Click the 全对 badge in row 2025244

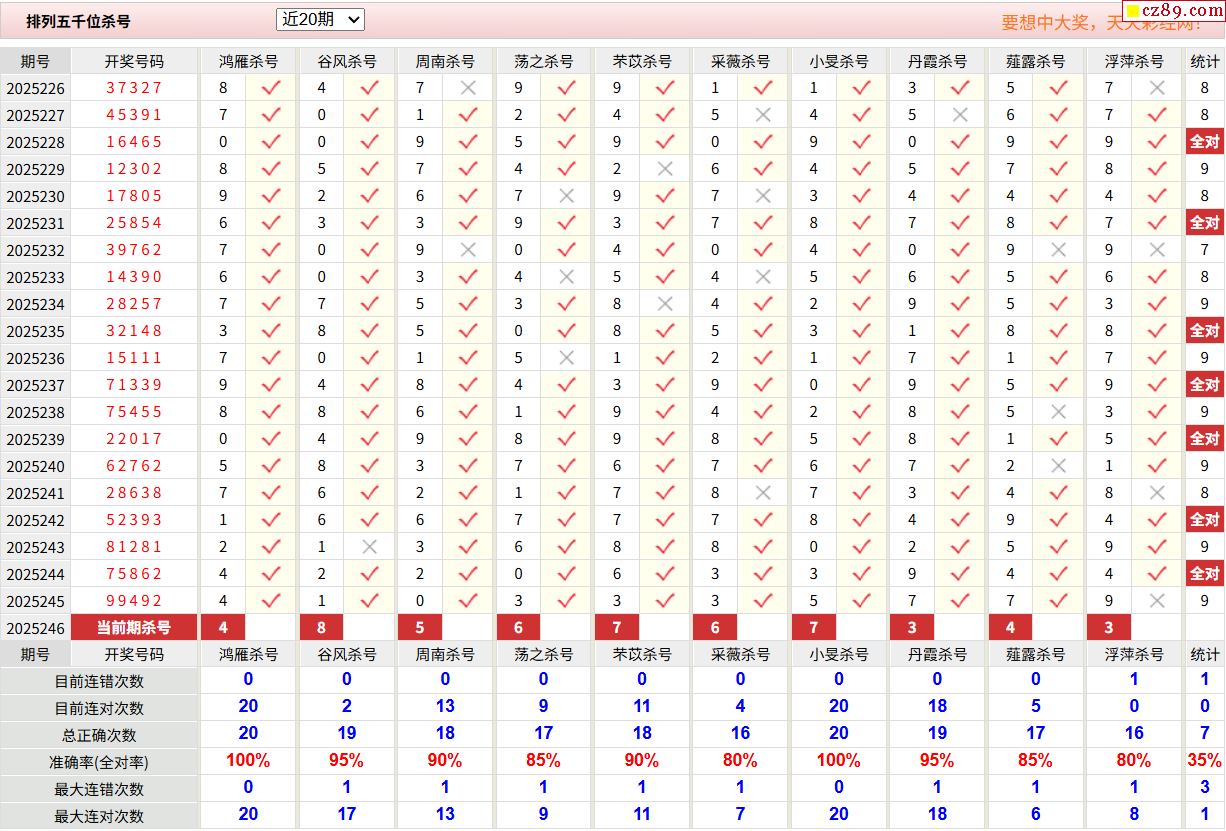(x=1205, y=574)
